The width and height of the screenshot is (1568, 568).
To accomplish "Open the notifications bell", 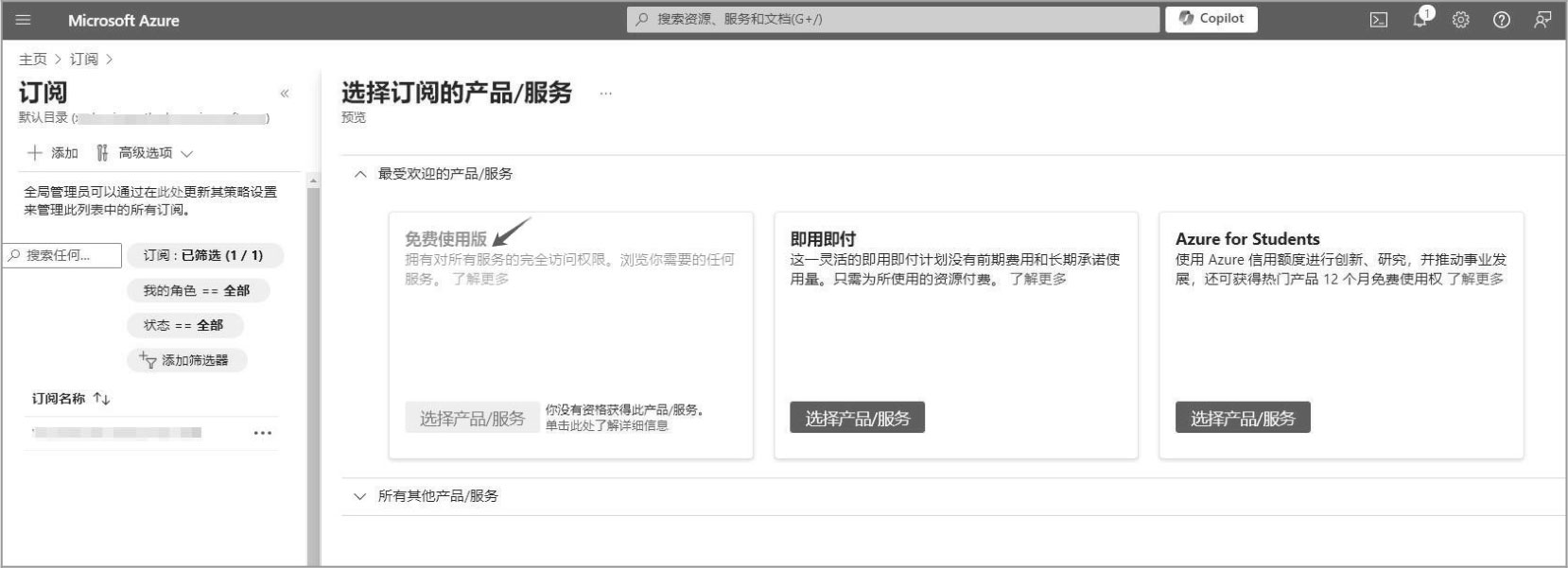I will click(x=1420, y=19).
